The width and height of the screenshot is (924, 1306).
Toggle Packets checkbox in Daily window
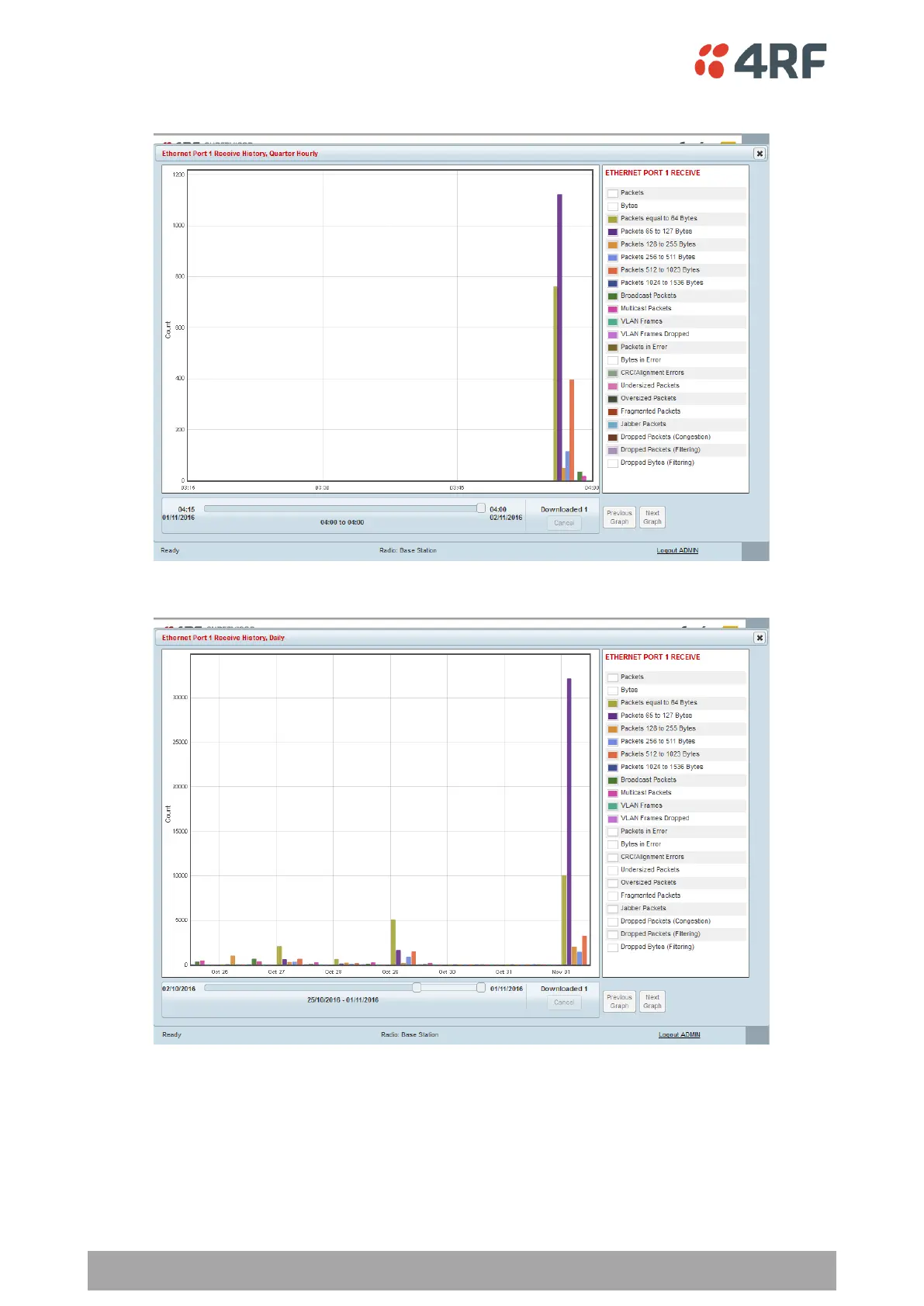612,677
